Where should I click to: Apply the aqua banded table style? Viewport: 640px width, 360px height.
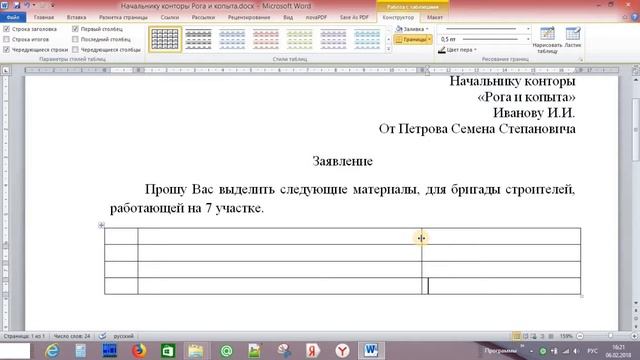pyautogui.click(x=367, y=40)
